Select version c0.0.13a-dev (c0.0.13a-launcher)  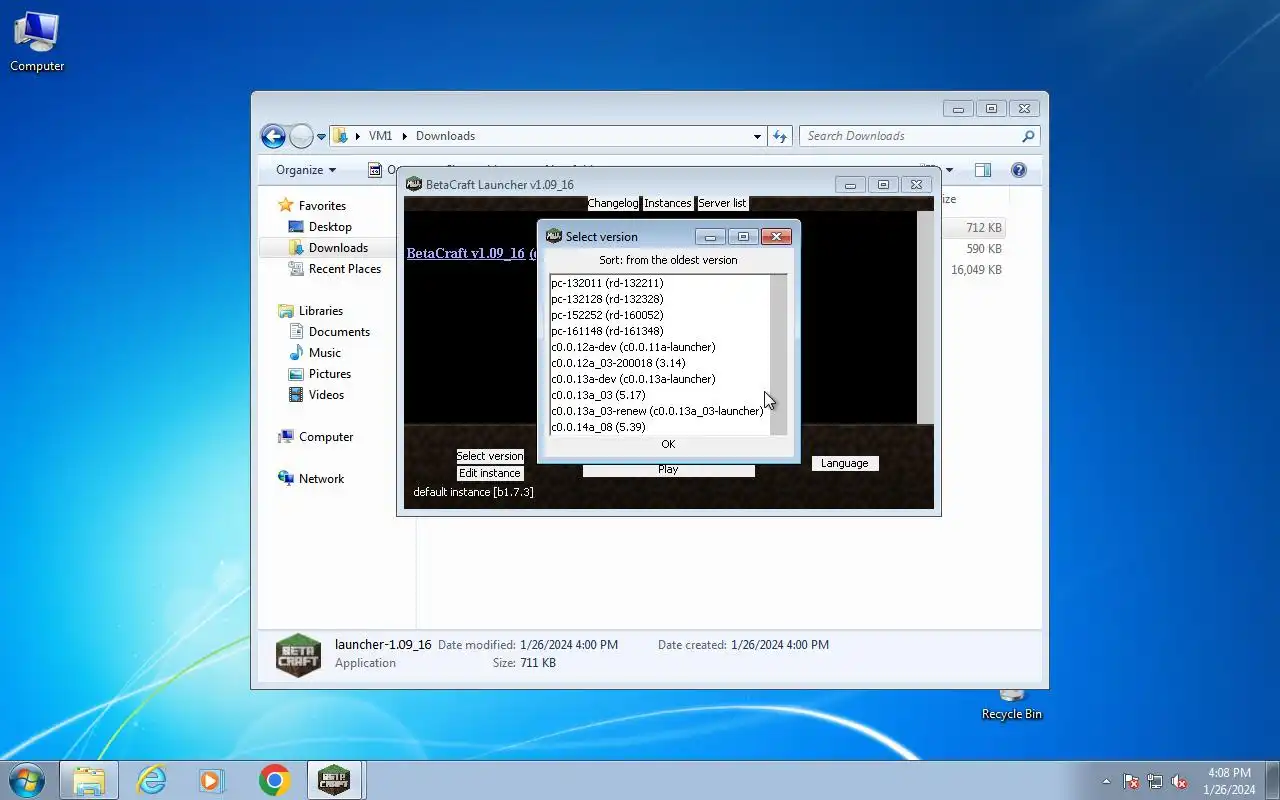(659, 379)
